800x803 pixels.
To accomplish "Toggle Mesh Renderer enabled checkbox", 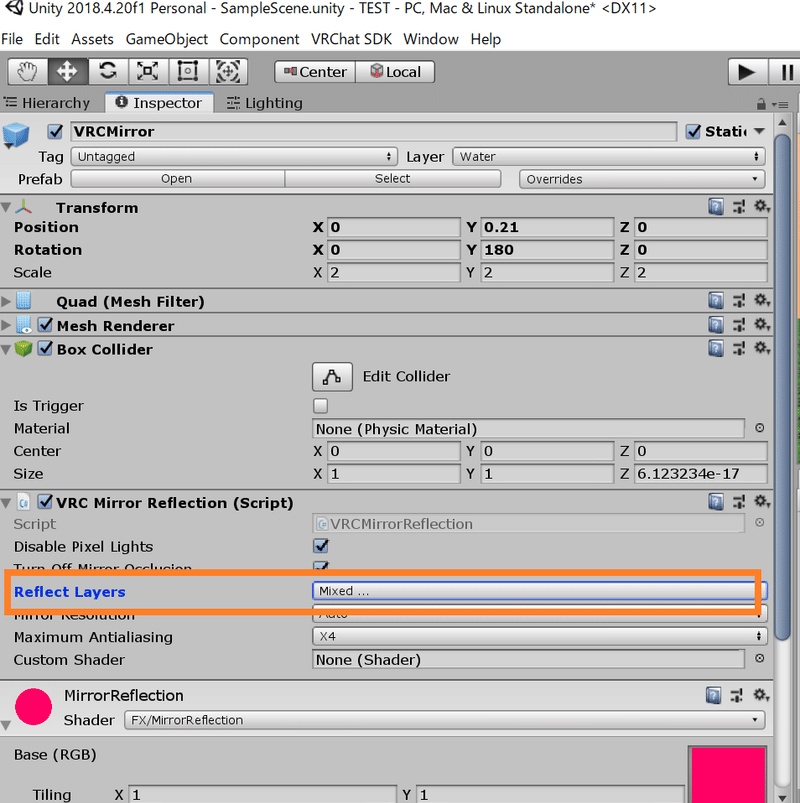I will [x=46, y=325].
